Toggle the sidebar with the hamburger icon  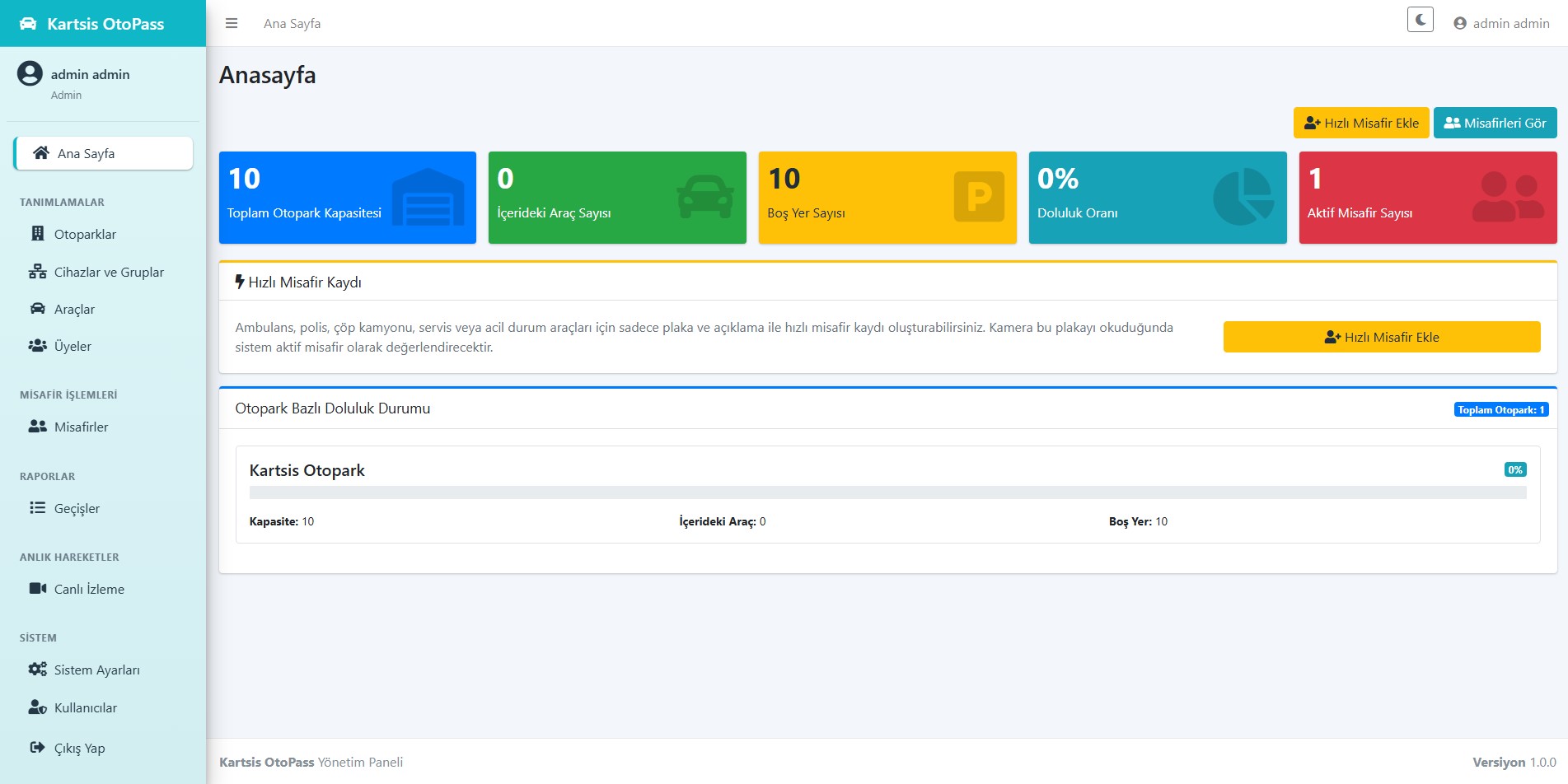tap(232, 23)
